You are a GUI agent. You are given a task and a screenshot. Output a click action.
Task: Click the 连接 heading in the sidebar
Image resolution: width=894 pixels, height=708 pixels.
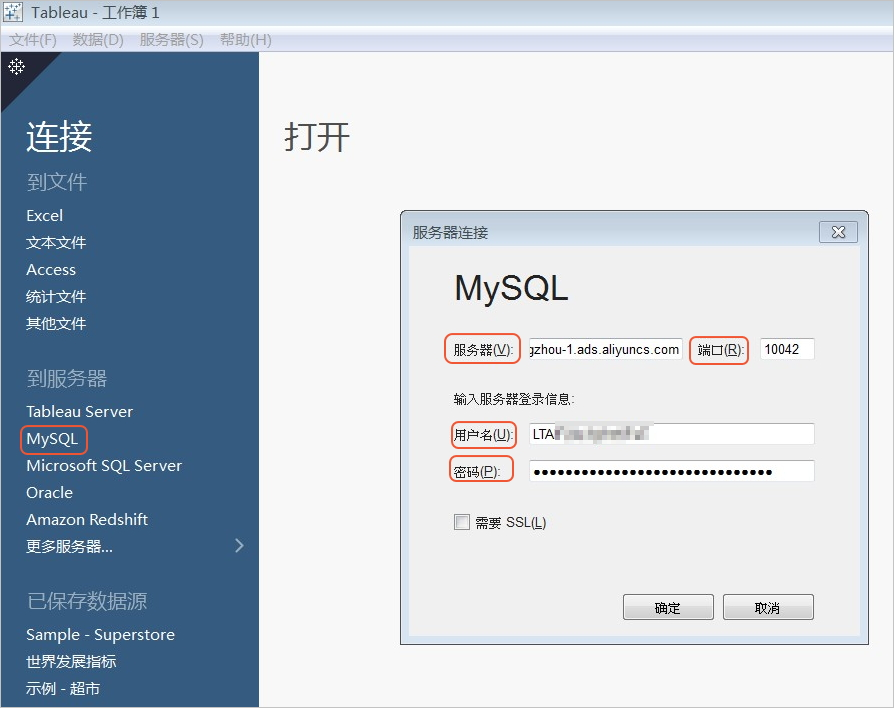tap(59, 136)
